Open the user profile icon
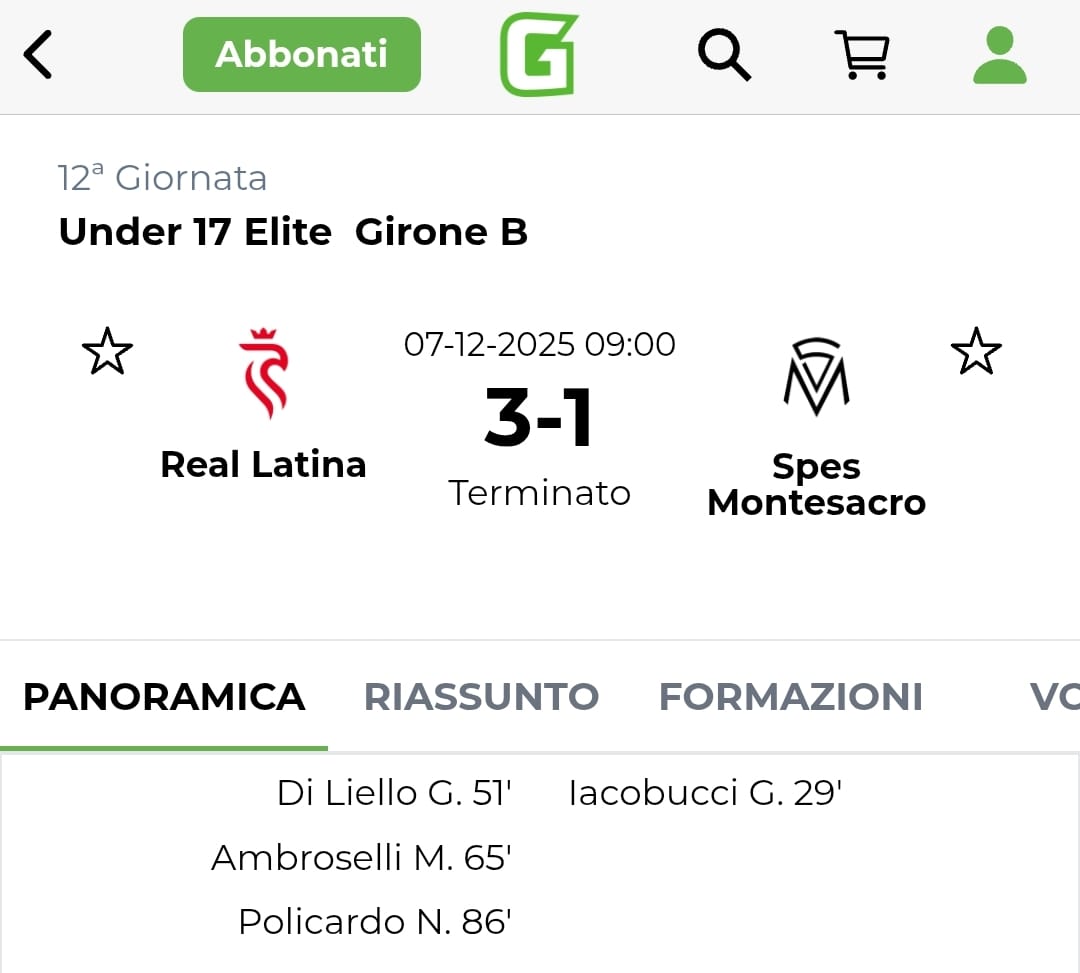The image size is (1080, 973). 999,55
